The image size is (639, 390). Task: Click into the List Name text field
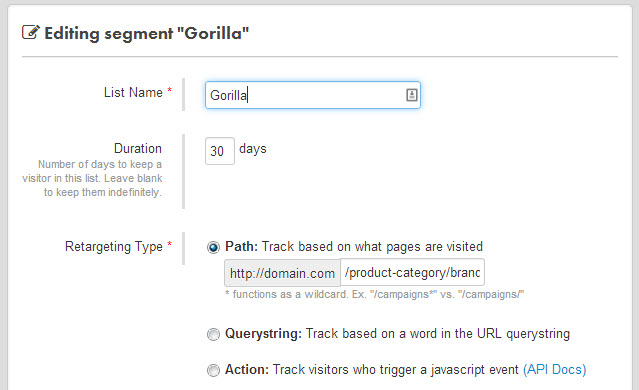313,95
